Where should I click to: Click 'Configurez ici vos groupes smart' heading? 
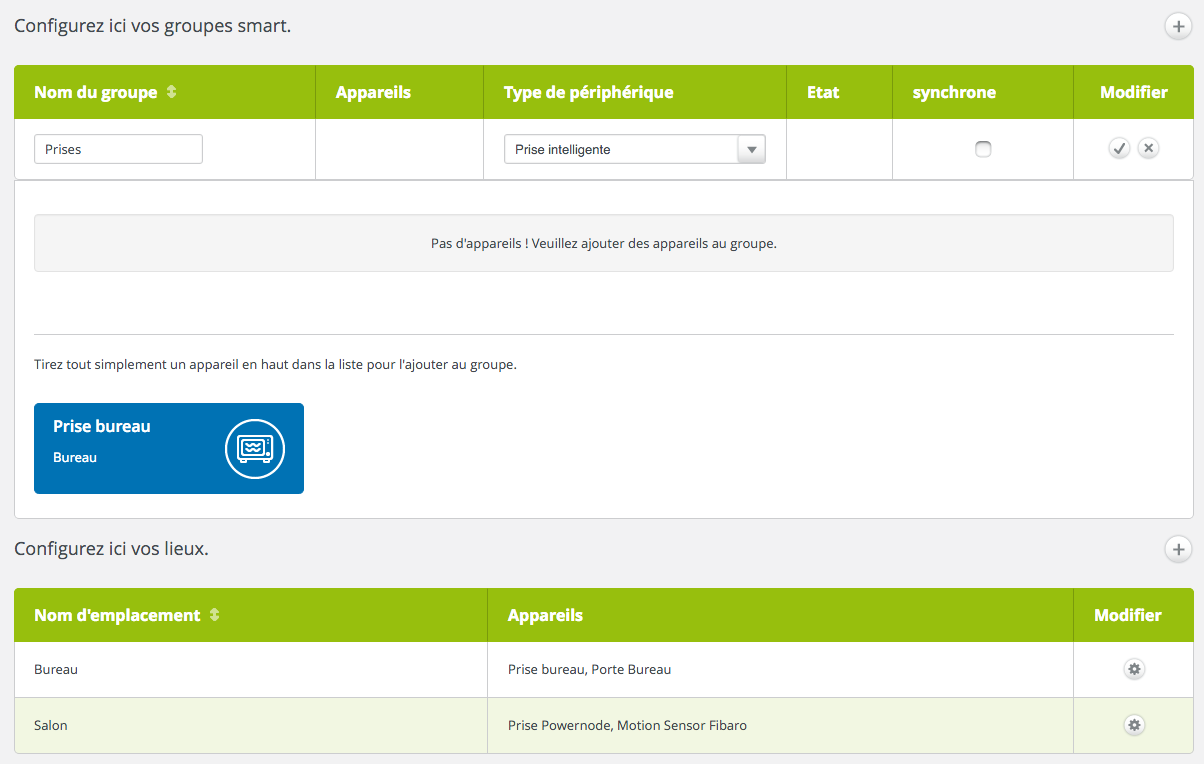152,26
